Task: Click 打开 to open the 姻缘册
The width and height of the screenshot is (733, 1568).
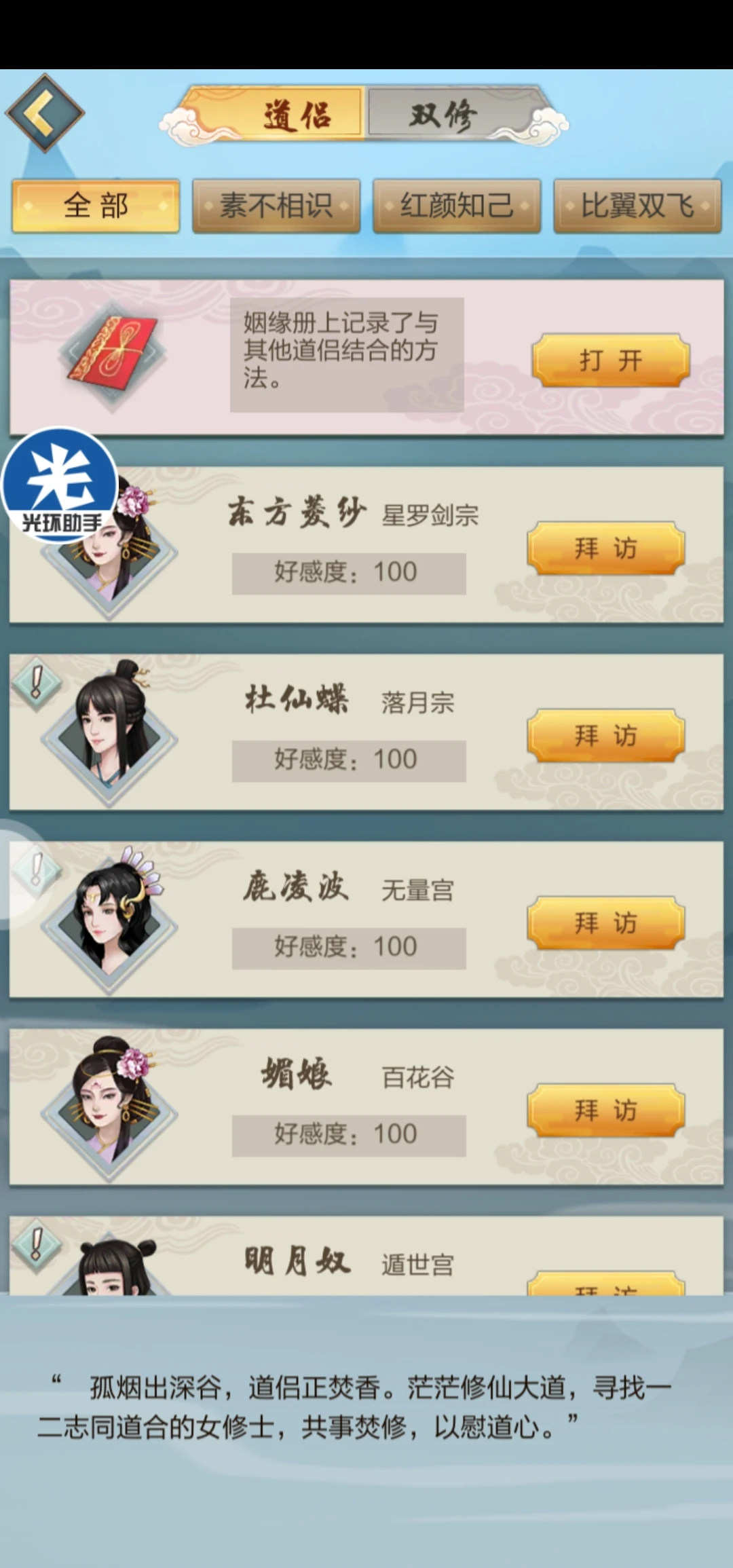Action: [x=611, y=360]
